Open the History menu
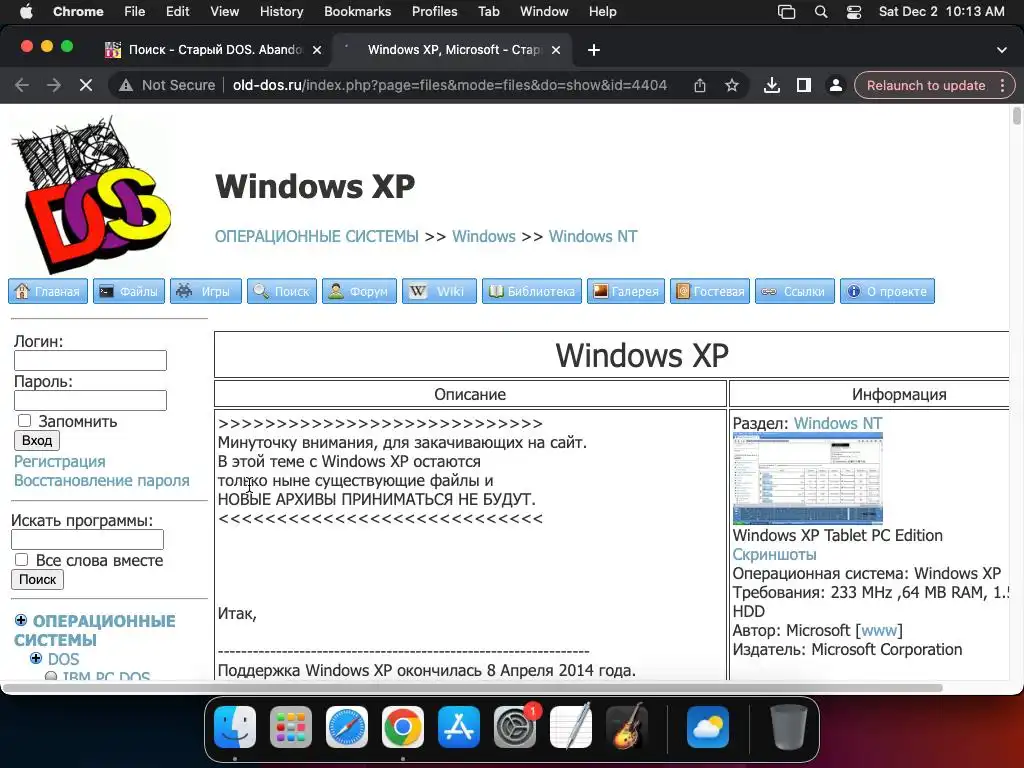The height and width of the screenshot is (768, 1024). point(281,12)
